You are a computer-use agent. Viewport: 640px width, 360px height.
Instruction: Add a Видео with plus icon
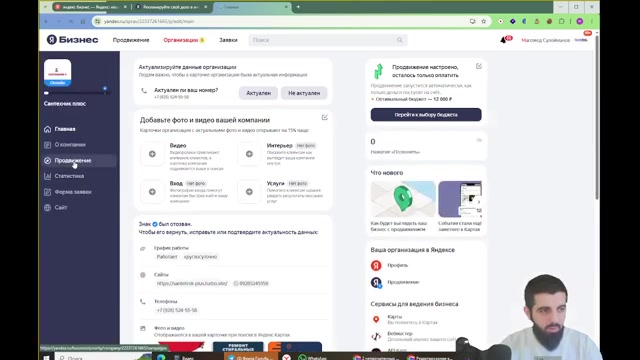(x=152, y=154)
